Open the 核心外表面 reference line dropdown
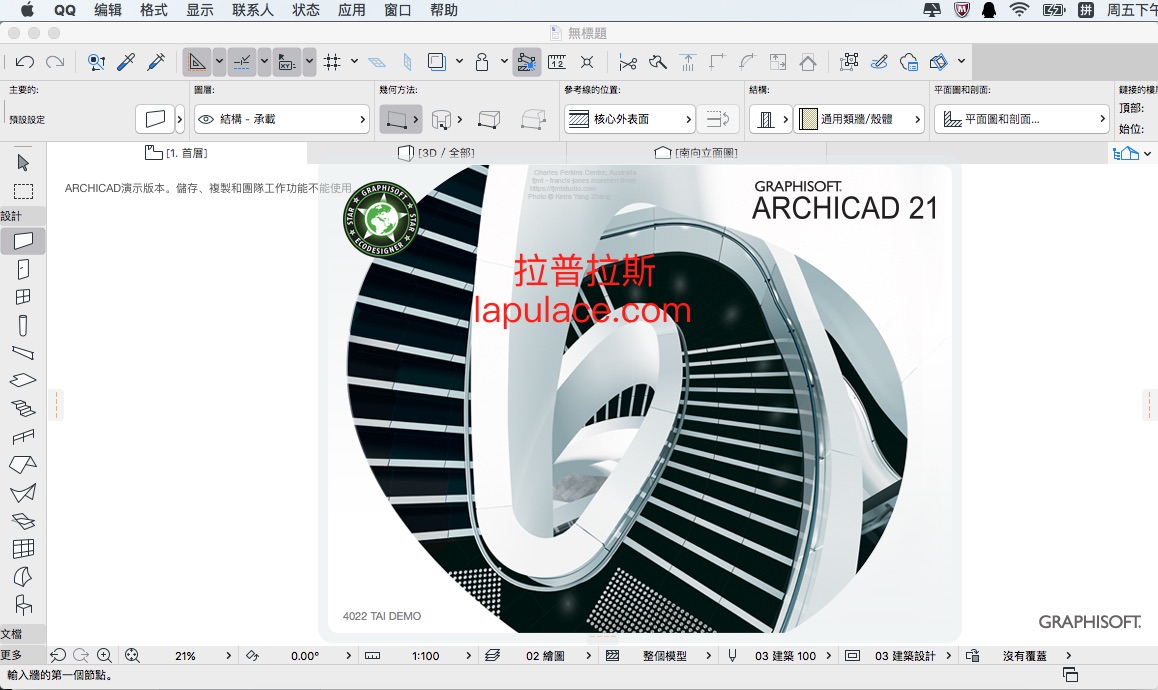 pyautogui.click(x=630, y=119)
